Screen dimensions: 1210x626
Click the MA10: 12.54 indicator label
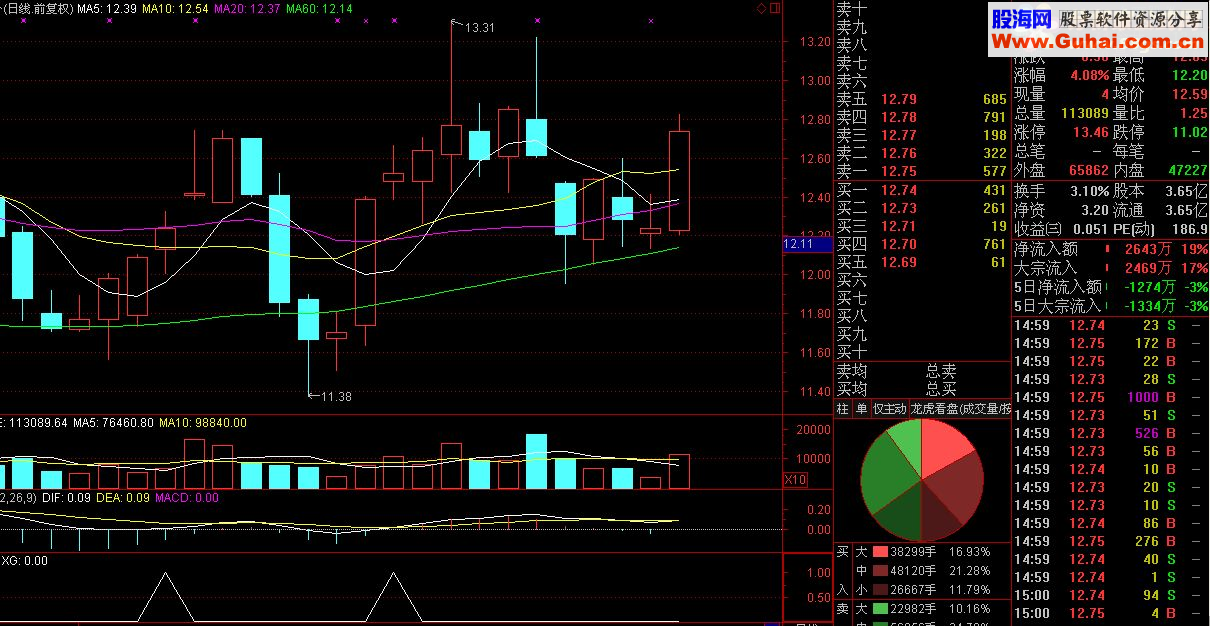pyautogui.click(x=176, y=9)
